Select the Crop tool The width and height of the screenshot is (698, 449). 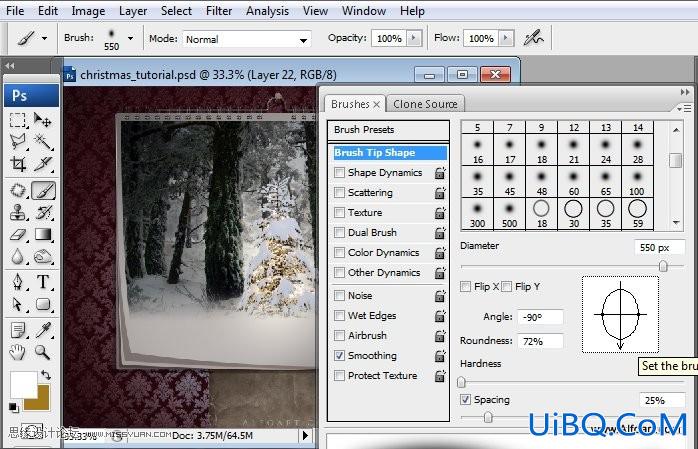pos(18,164)
